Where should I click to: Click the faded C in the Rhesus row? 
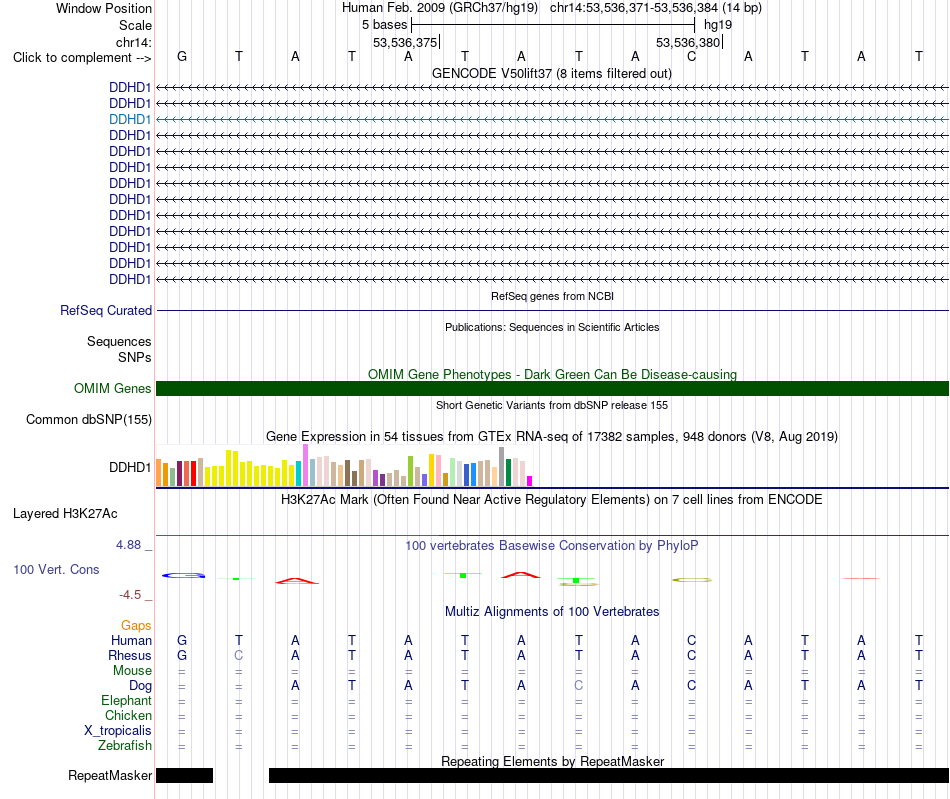point(239,655)
